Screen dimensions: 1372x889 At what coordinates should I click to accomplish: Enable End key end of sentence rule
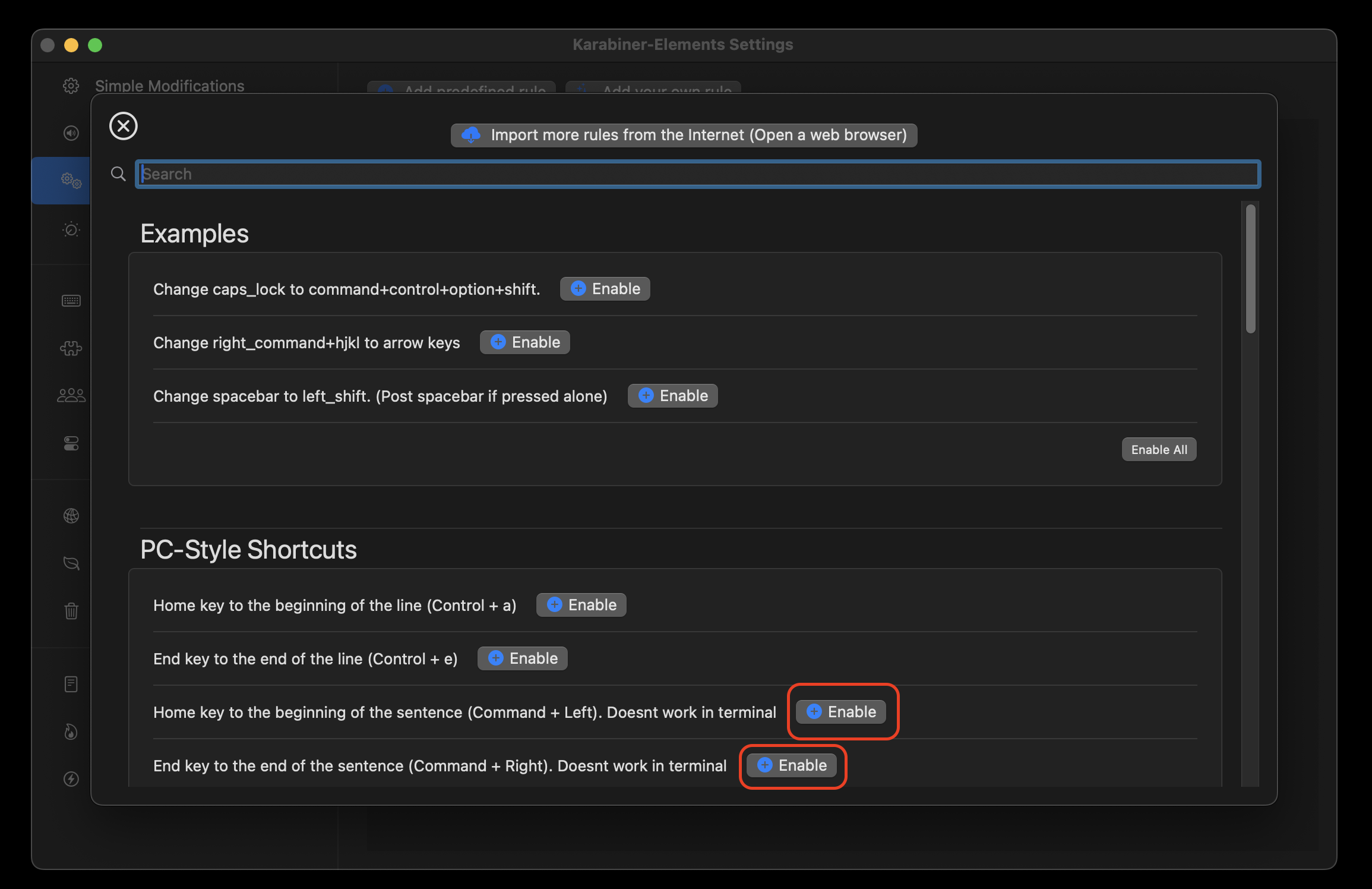coord(791,765)
